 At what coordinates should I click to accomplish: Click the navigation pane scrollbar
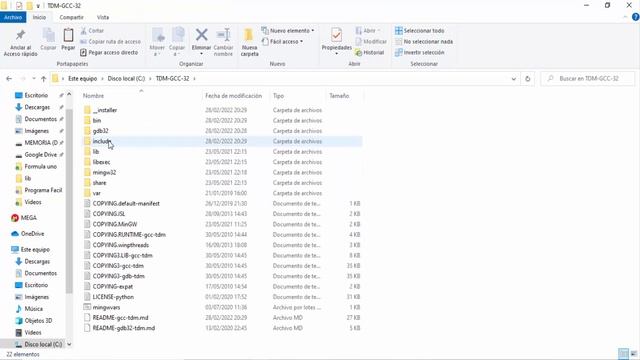[x=69, y=200]
